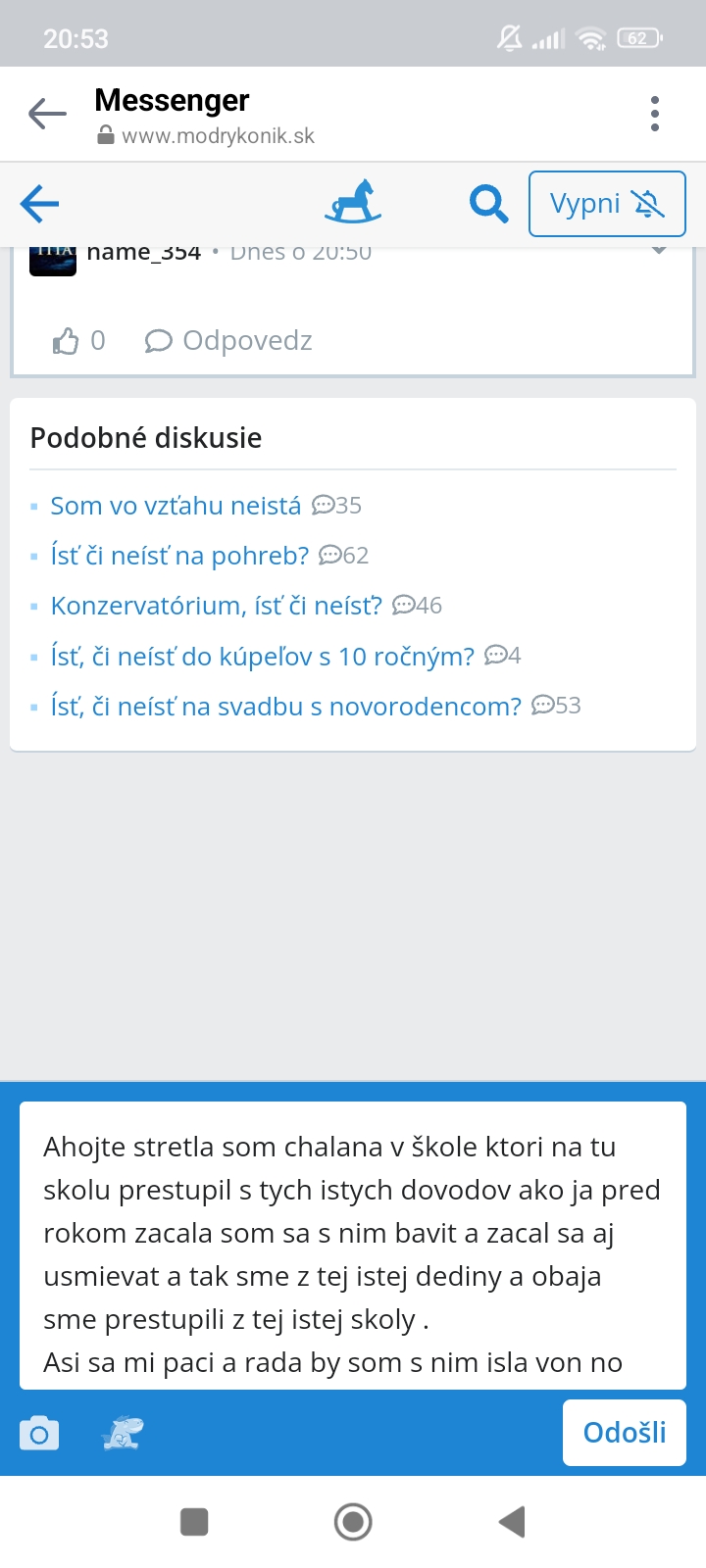Open 'Som vo vzťahu neistá' discussion
Screen dimensions: 706x1568
tap(176, 506)
